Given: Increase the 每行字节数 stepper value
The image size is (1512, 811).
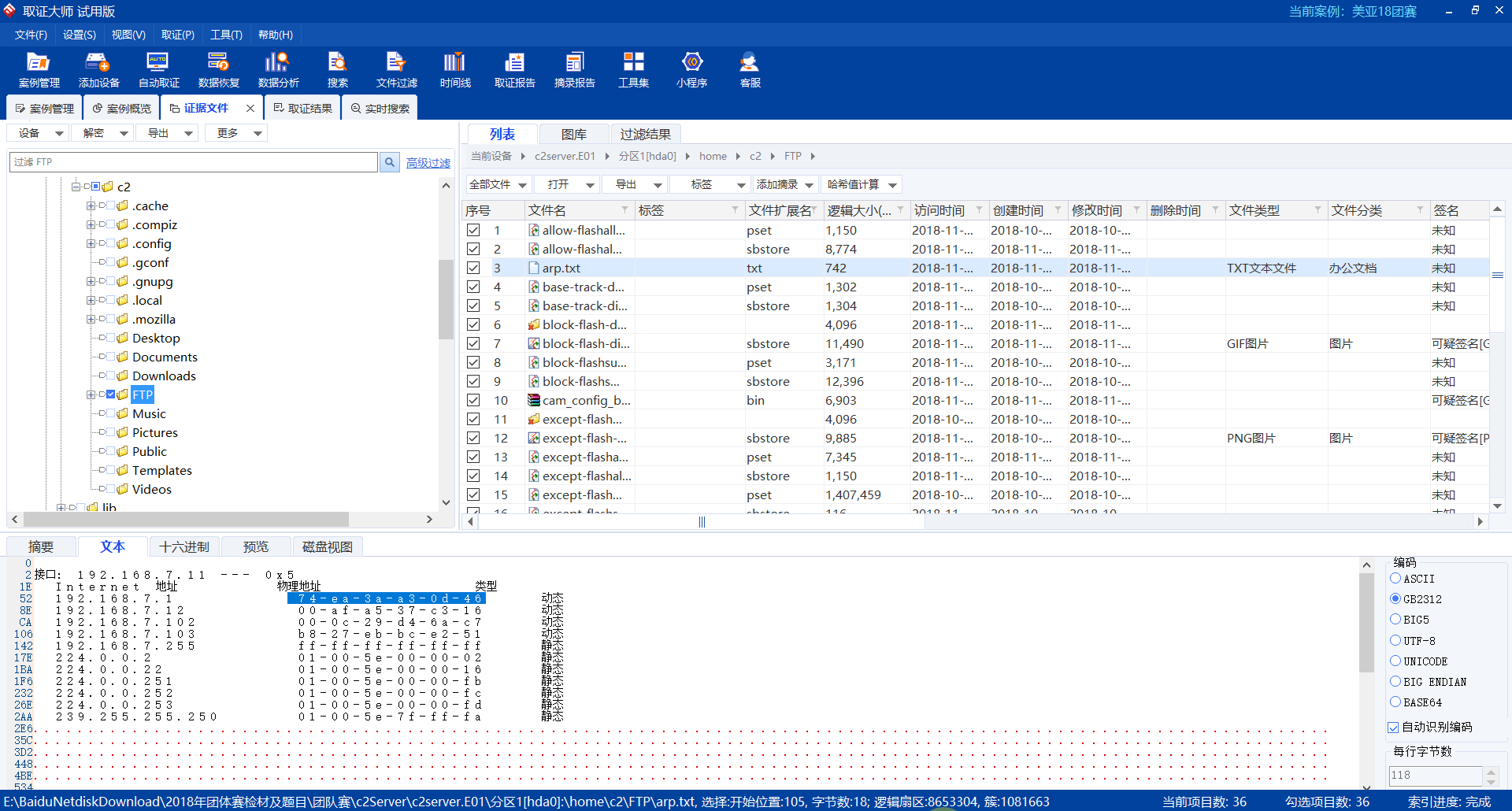Looking at the screenshot, I should pos(1491,772).
